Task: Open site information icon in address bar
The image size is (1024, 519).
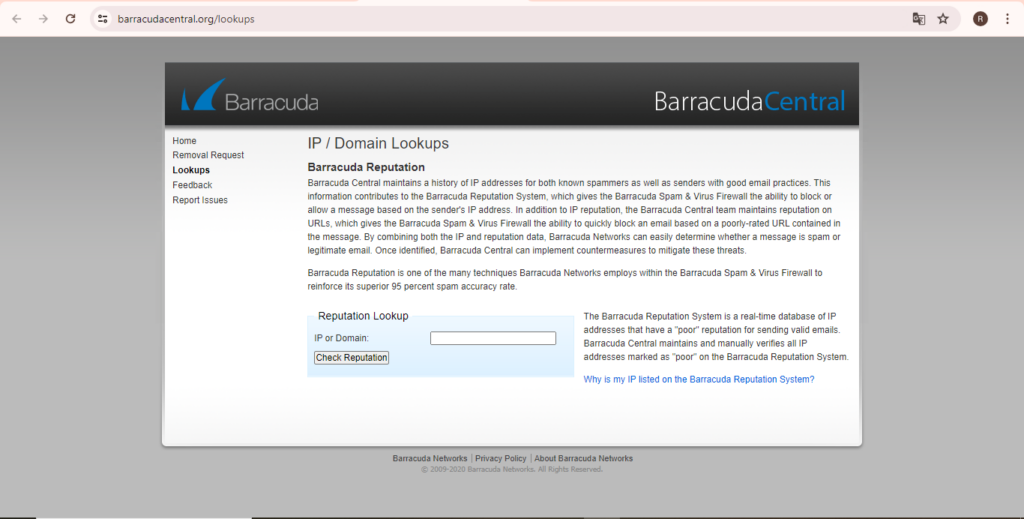Action: click(103, 19)
